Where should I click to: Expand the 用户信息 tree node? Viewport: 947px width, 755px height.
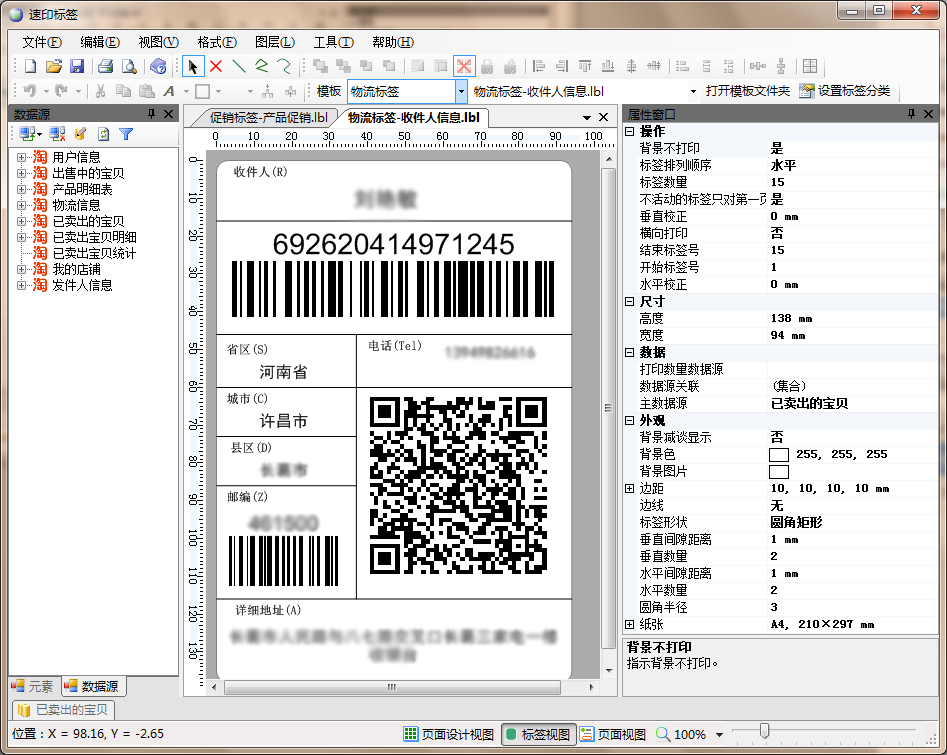click(x=21, y=157)
